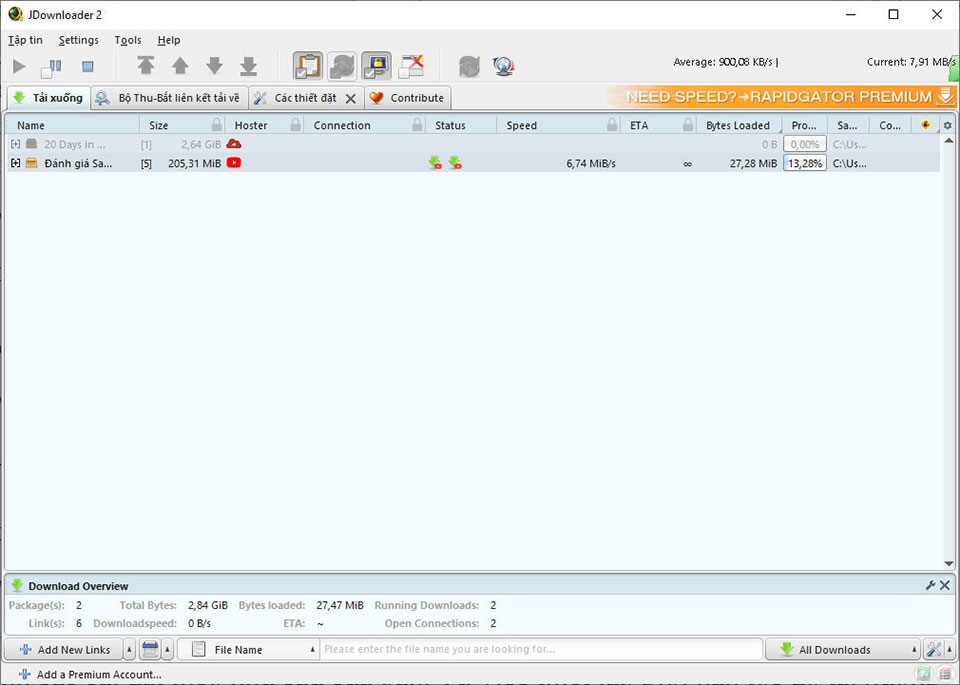This screenshot has height=685, width=960.
Task: Toggle the premium alert padlock icon
Action: tap(376, 66)
